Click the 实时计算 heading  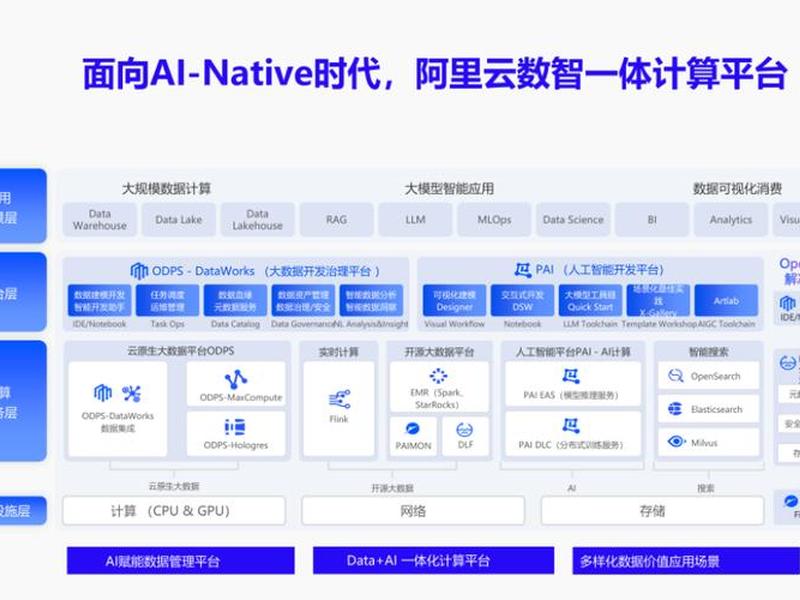339,352
